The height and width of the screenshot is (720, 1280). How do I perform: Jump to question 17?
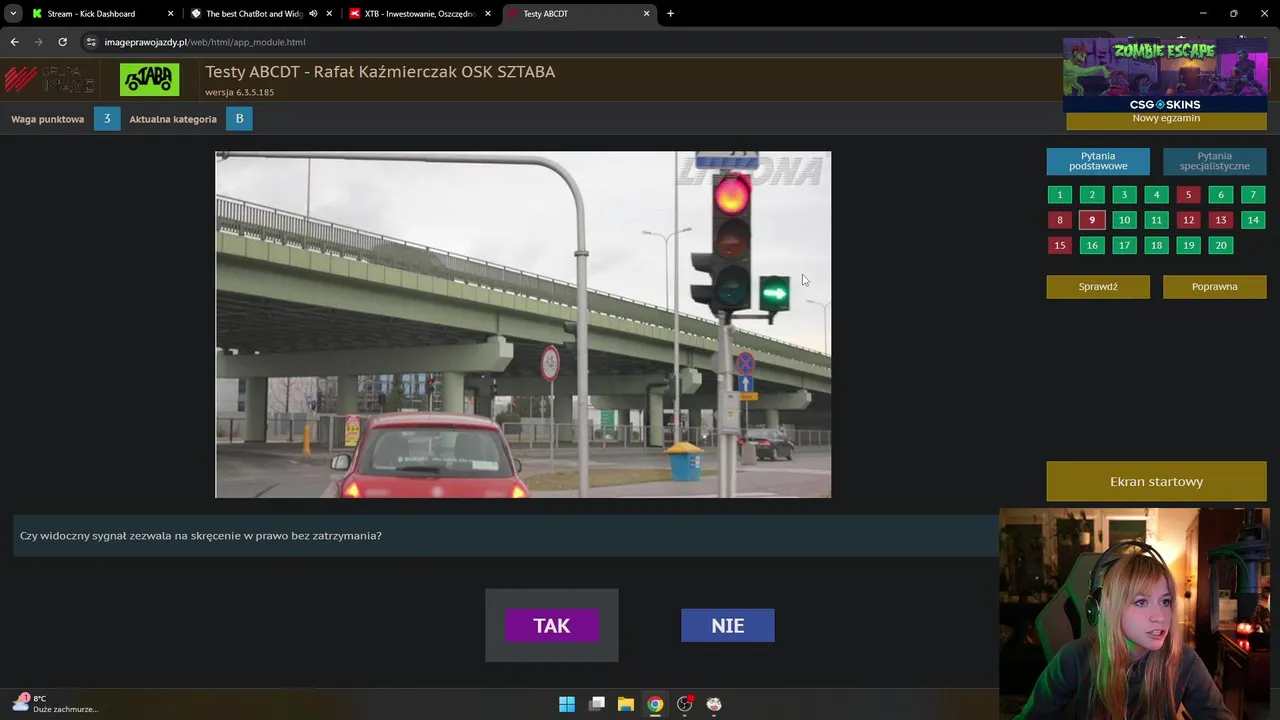[1124, 245]
